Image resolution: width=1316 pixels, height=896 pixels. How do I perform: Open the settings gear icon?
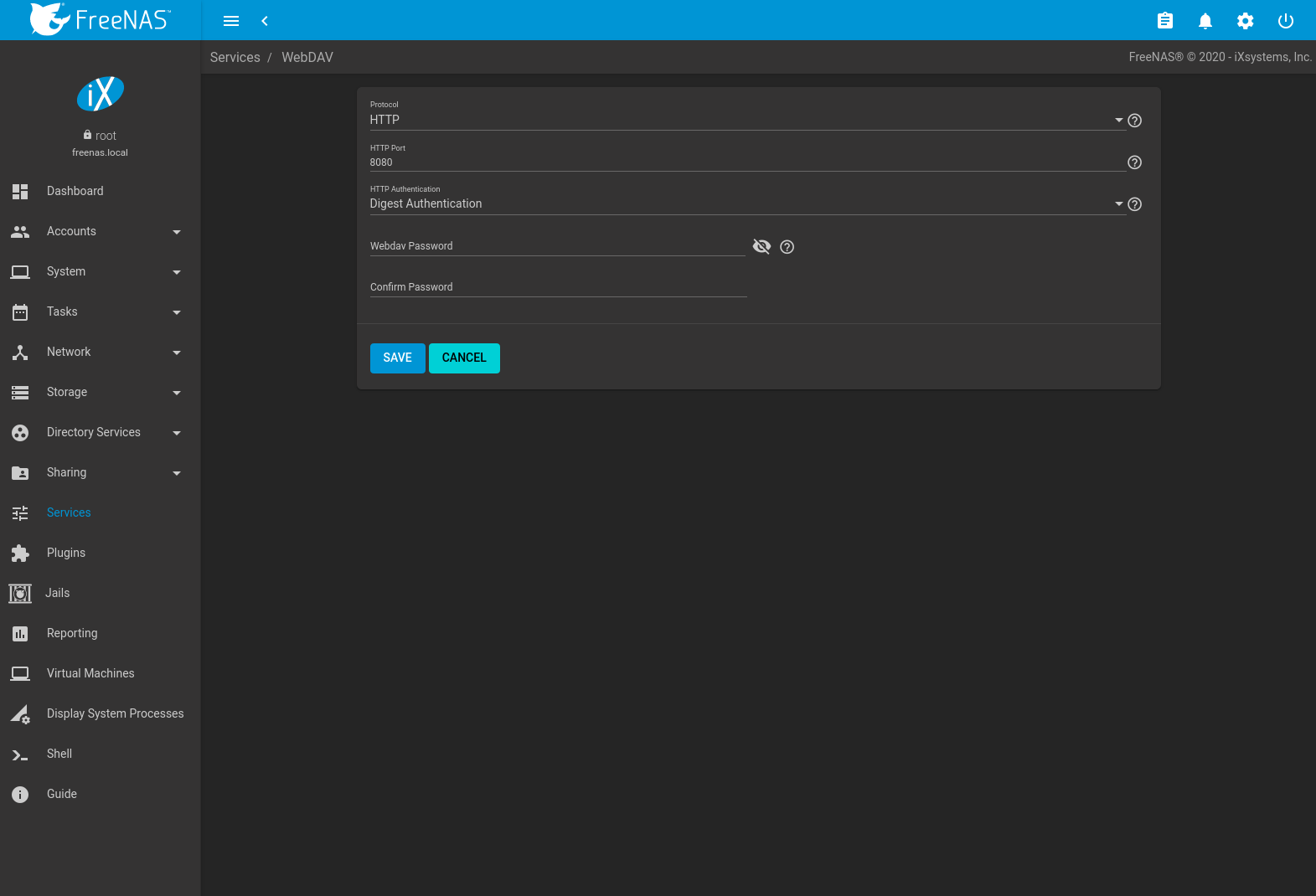[1245, 21]
